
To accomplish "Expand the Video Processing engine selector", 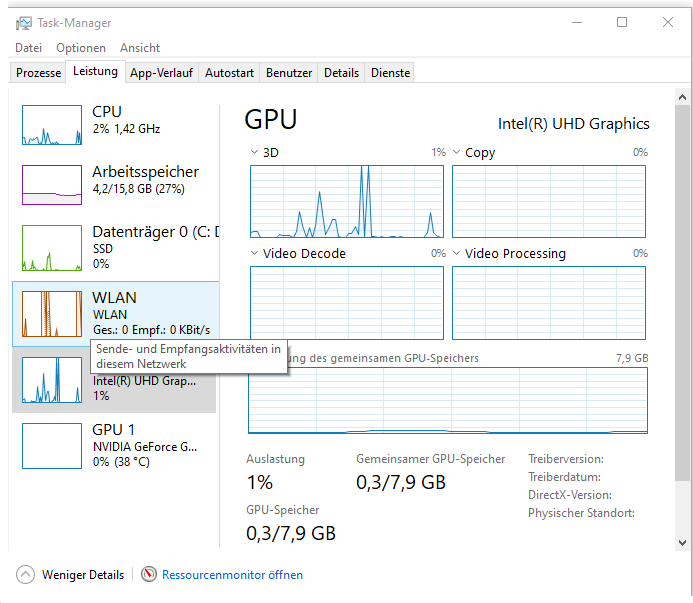I will (457, 254).
